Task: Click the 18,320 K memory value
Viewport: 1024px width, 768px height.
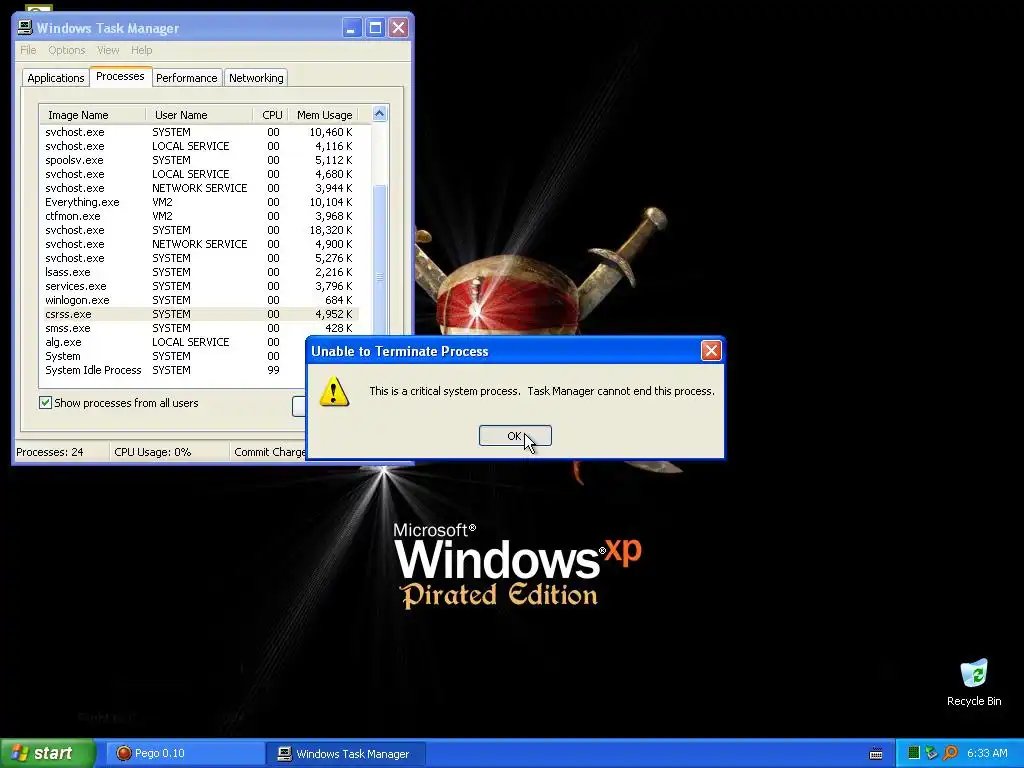Action: tap(331, 230)
